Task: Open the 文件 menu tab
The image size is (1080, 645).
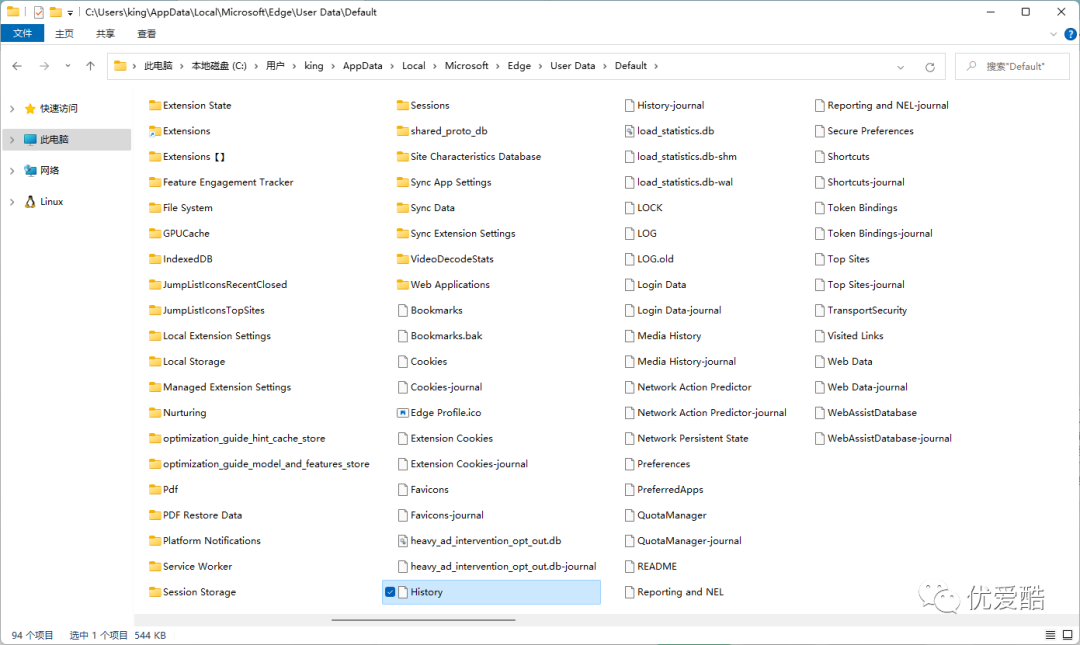Action: (x=22, y=33)
